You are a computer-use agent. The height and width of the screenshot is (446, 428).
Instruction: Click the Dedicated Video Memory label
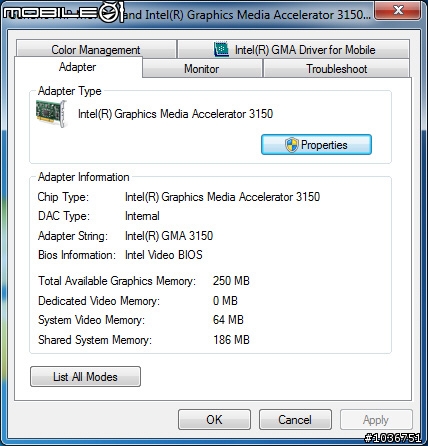(99, 301)
